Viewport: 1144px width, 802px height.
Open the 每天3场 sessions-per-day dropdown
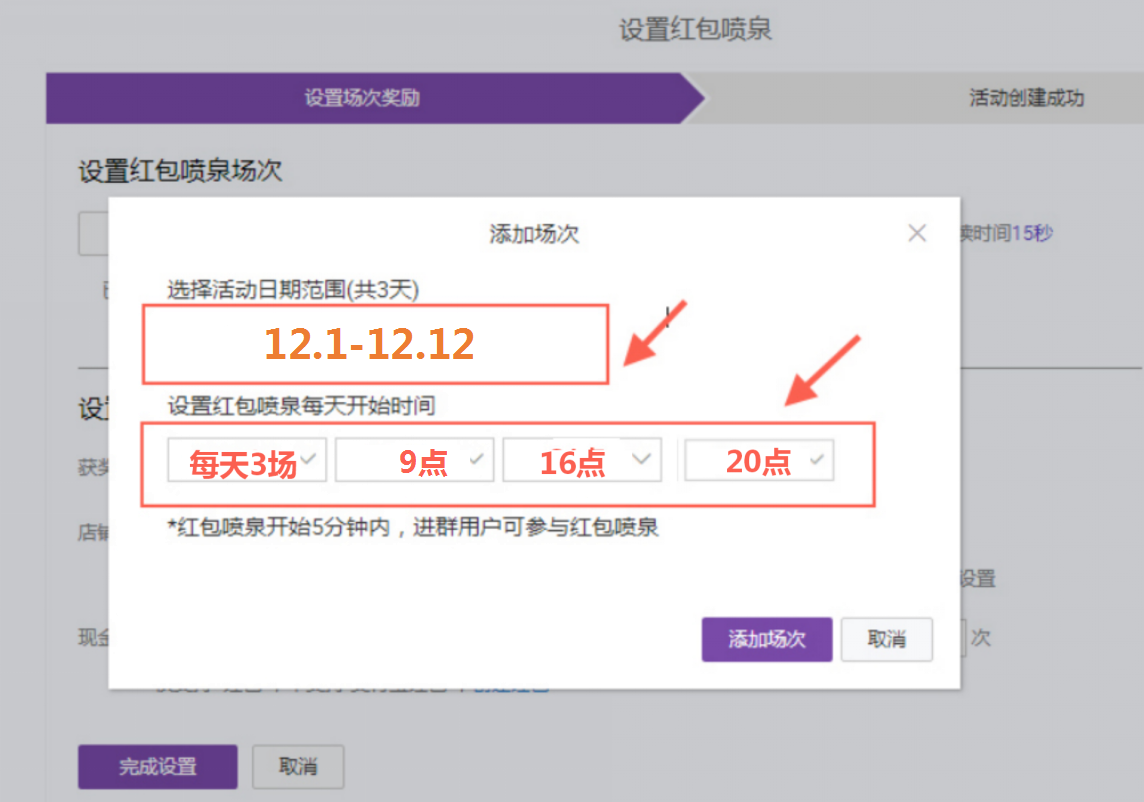pyautogui.click(x=247, y=462)
